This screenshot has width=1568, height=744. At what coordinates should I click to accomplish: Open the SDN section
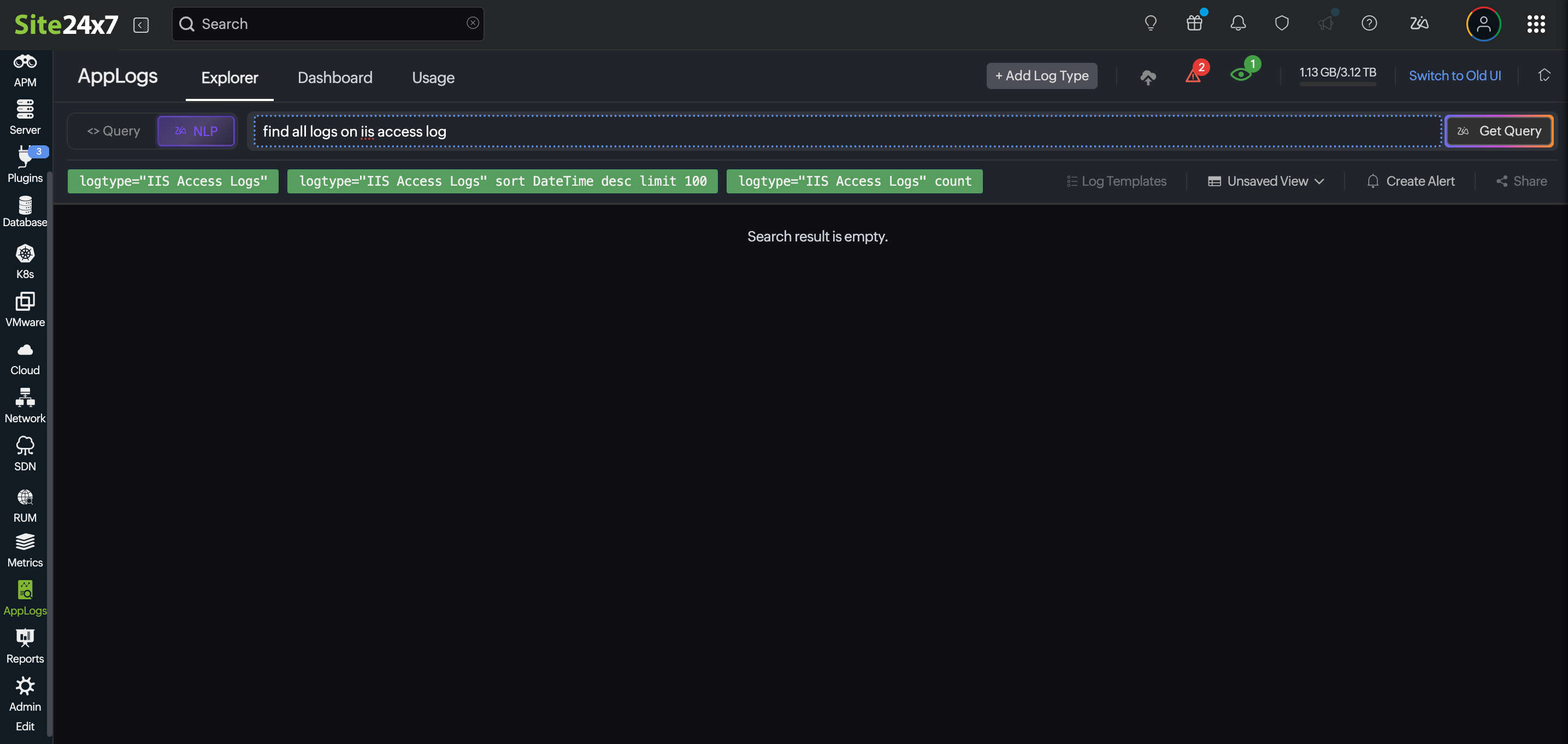[x=25, y=454]
